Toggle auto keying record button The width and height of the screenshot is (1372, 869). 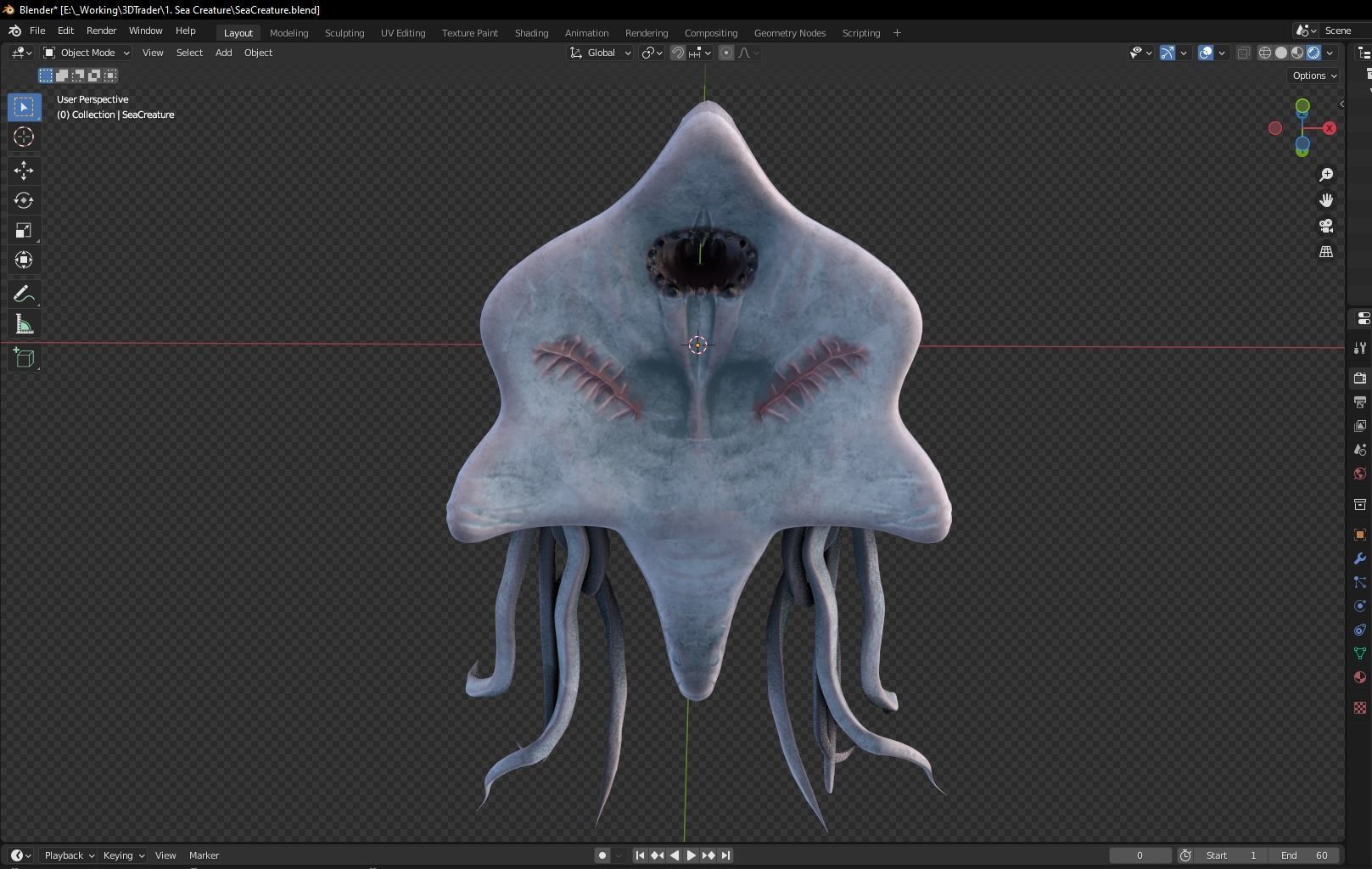(x=602, y=855)
